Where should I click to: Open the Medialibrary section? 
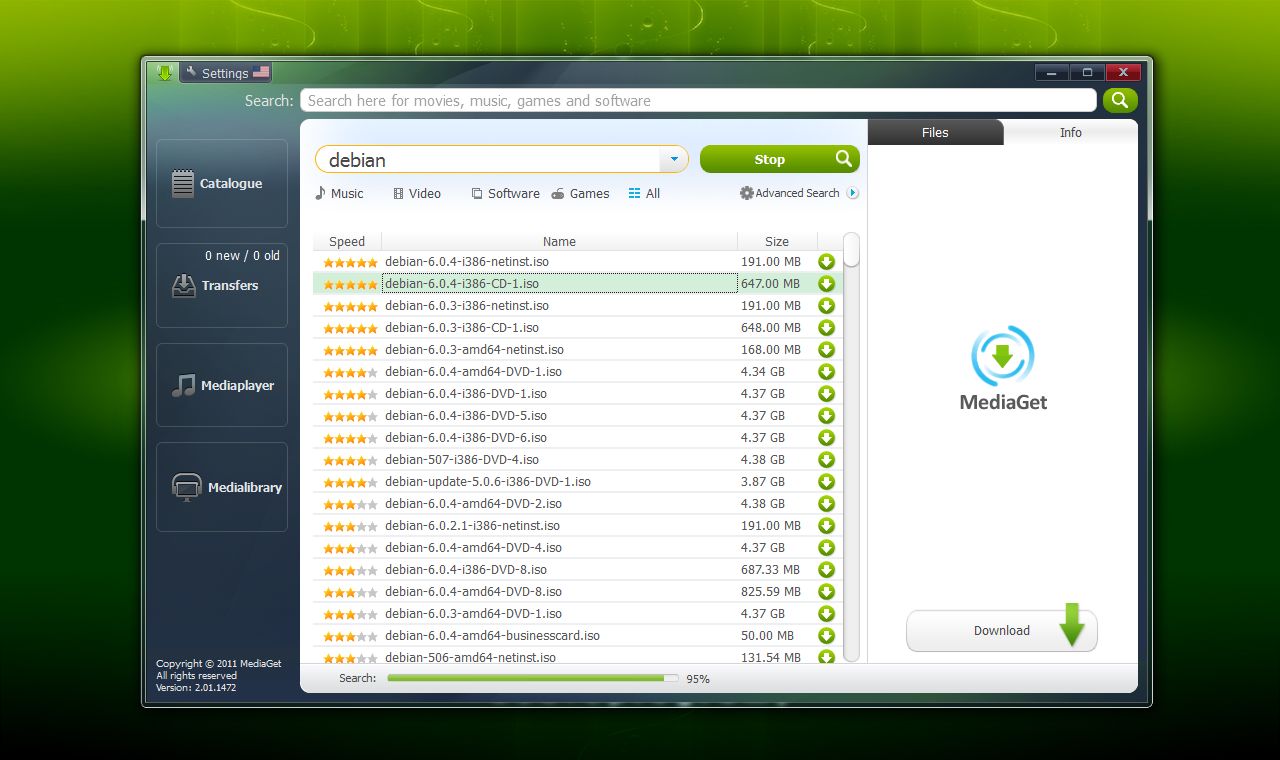pos(222,487)
